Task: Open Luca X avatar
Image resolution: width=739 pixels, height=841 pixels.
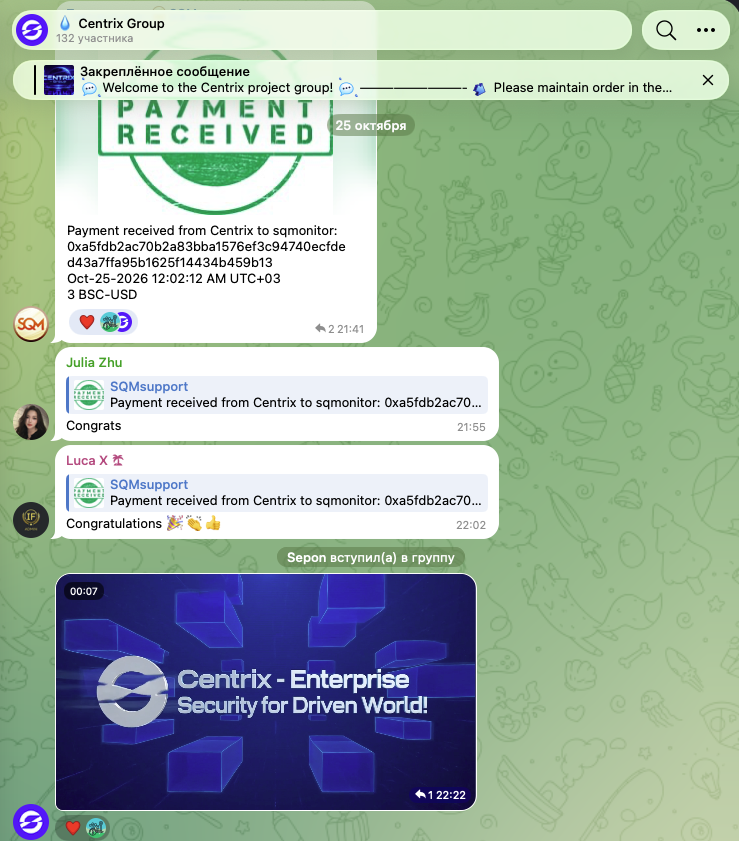Action: tap(31, 520)
